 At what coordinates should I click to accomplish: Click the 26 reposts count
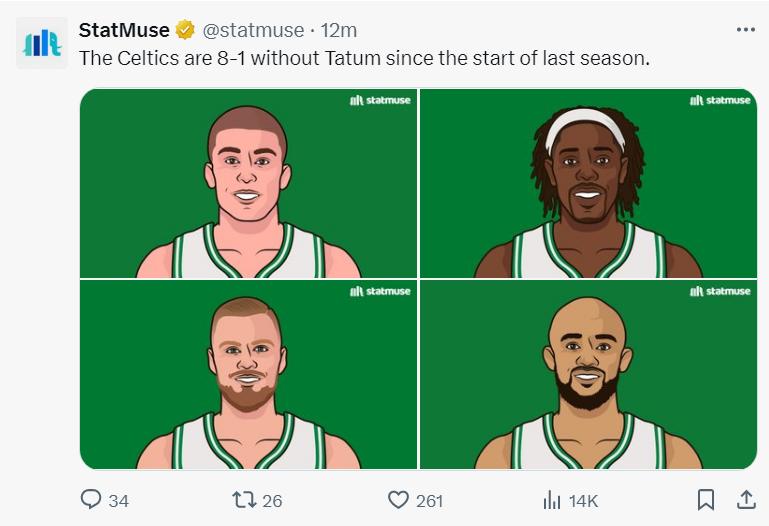(x=272, y=501)
